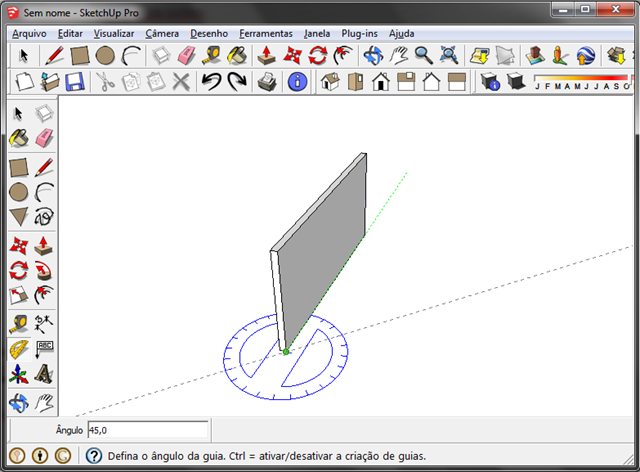Click the Photo Textures person icon
Viewport: 640px width, 472px height.
[x=560, y=56]
